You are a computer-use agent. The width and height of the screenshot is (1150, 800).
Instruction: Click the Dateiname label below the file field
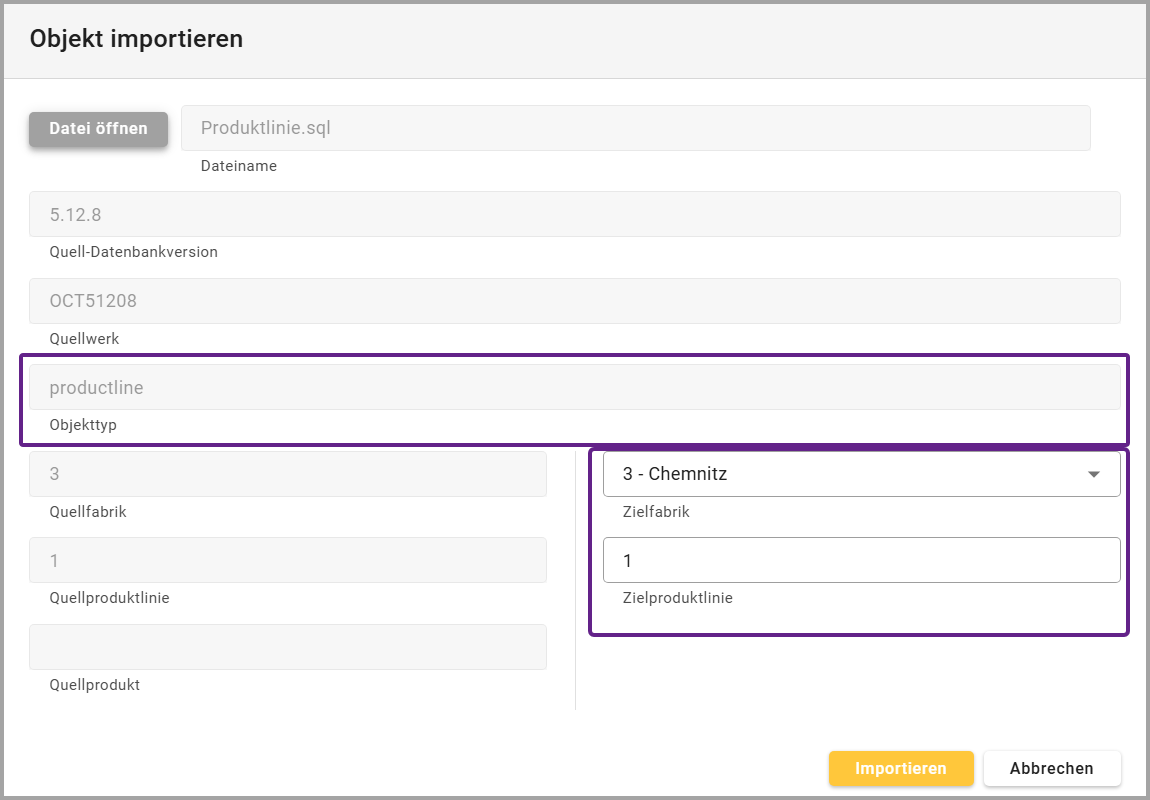239,166
